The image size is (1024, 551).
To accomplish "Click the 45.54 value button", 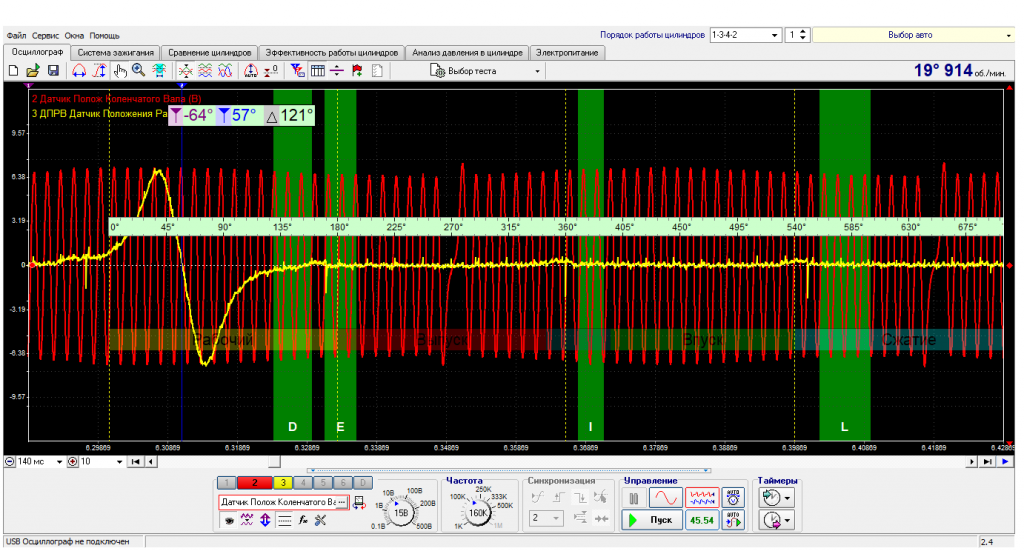I will point(702,520).
